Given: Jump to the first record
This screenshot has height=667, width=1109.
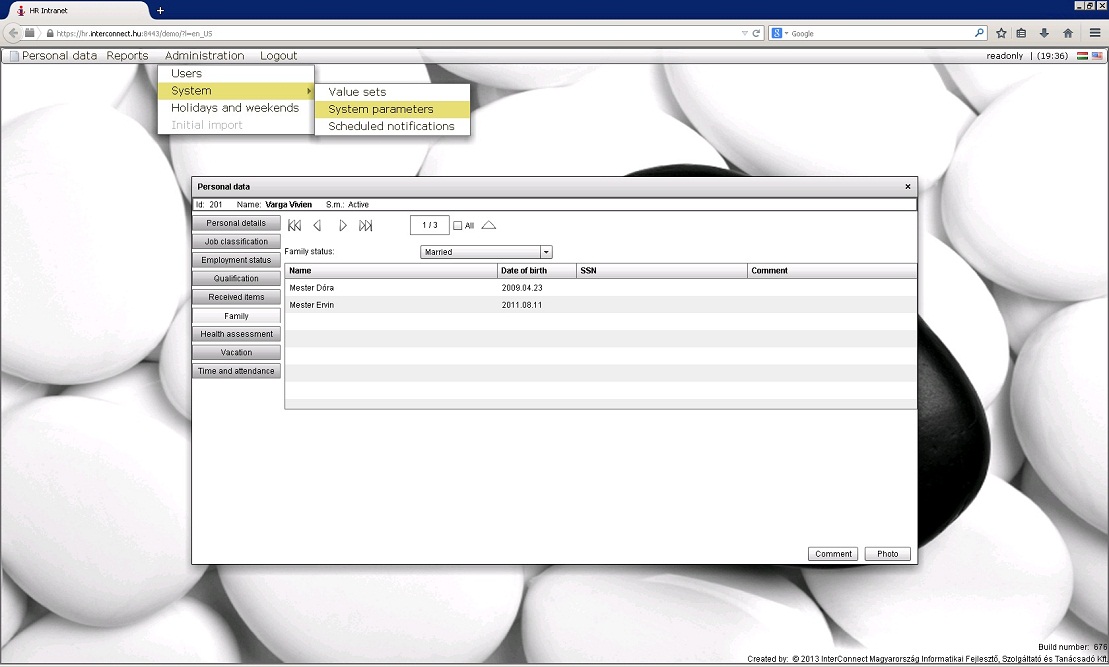Looking at the screenshot, I should [295, 226].
